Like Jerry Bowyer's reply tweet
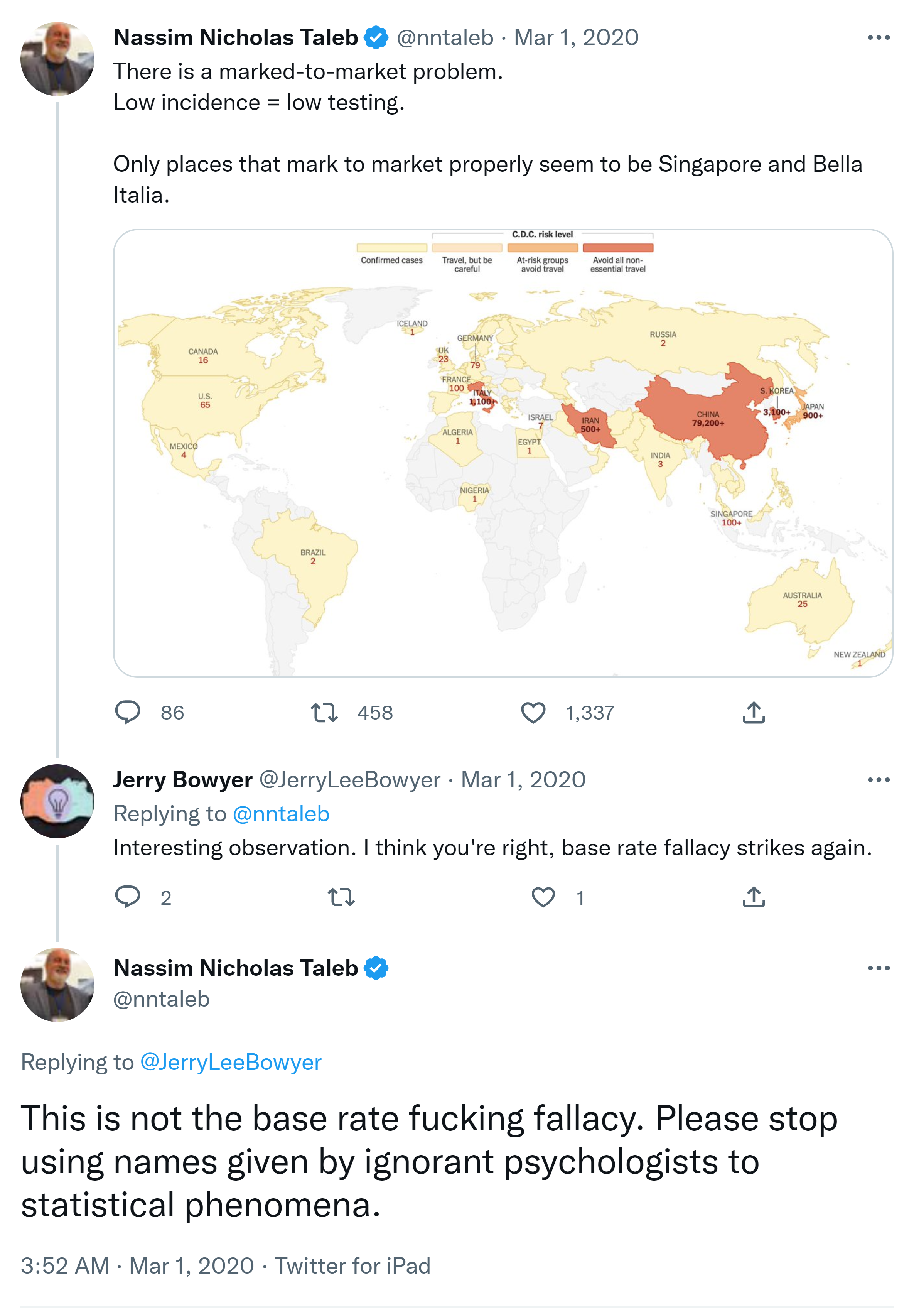909x1316 pixels. pyautogui.click(x=543, y=897)
